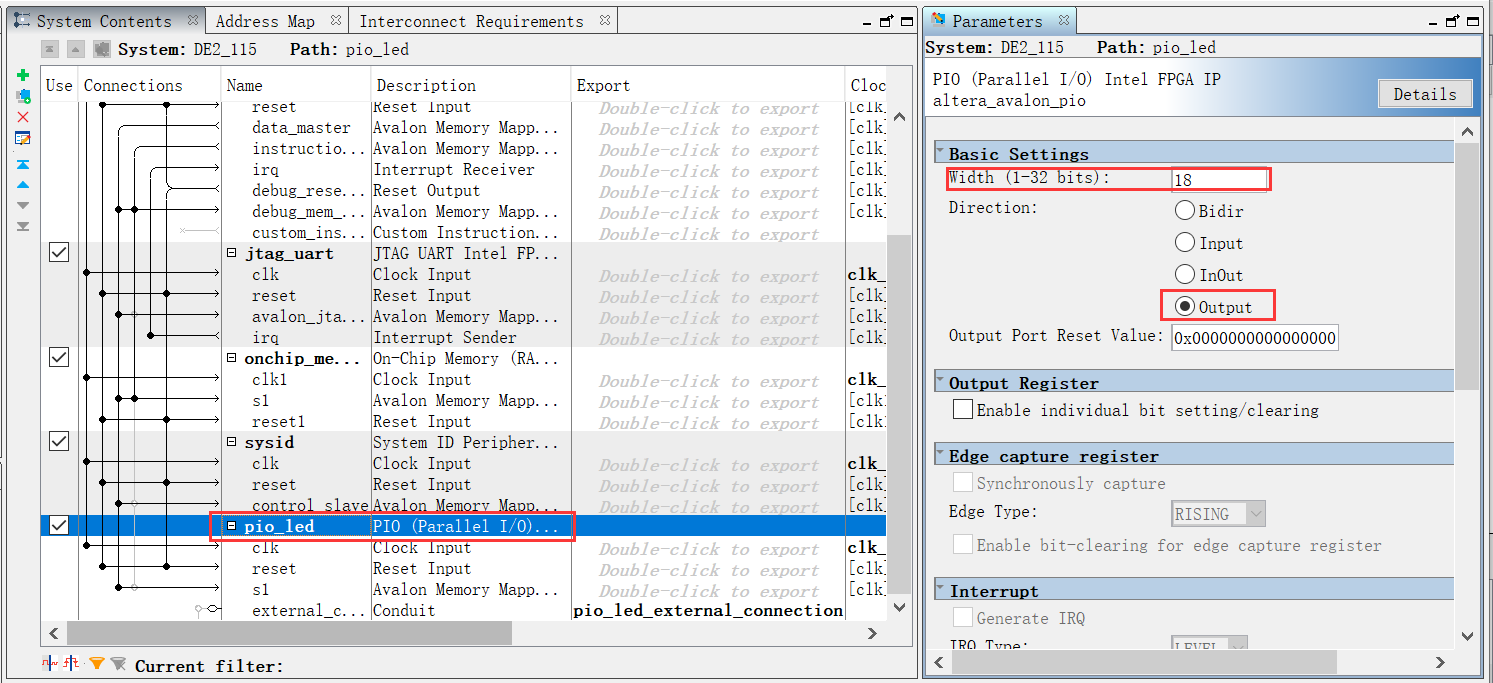This screenshot has width=1493, height=683.
Task: Collapse the pio_led tree node
Action: click(x=232, y=526)
